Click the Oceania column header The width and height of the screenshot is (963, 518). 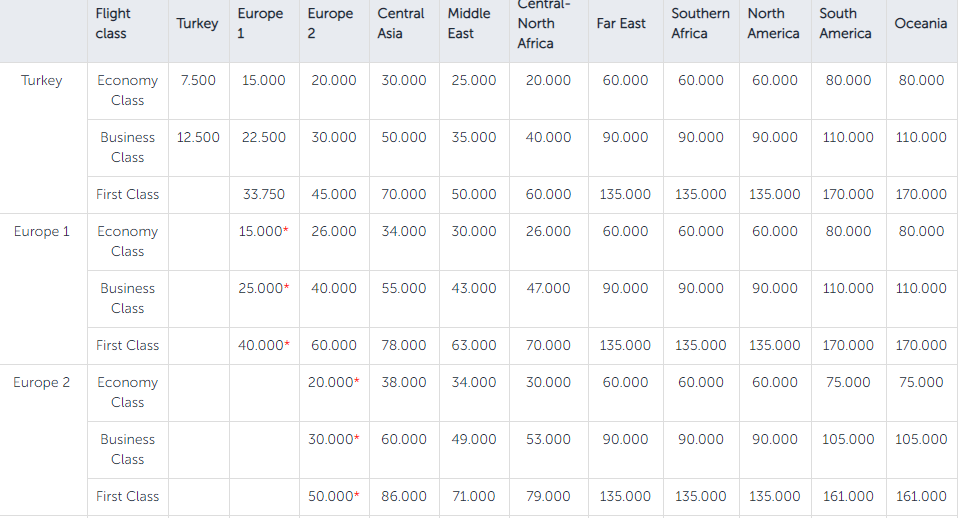coord(921,24)
